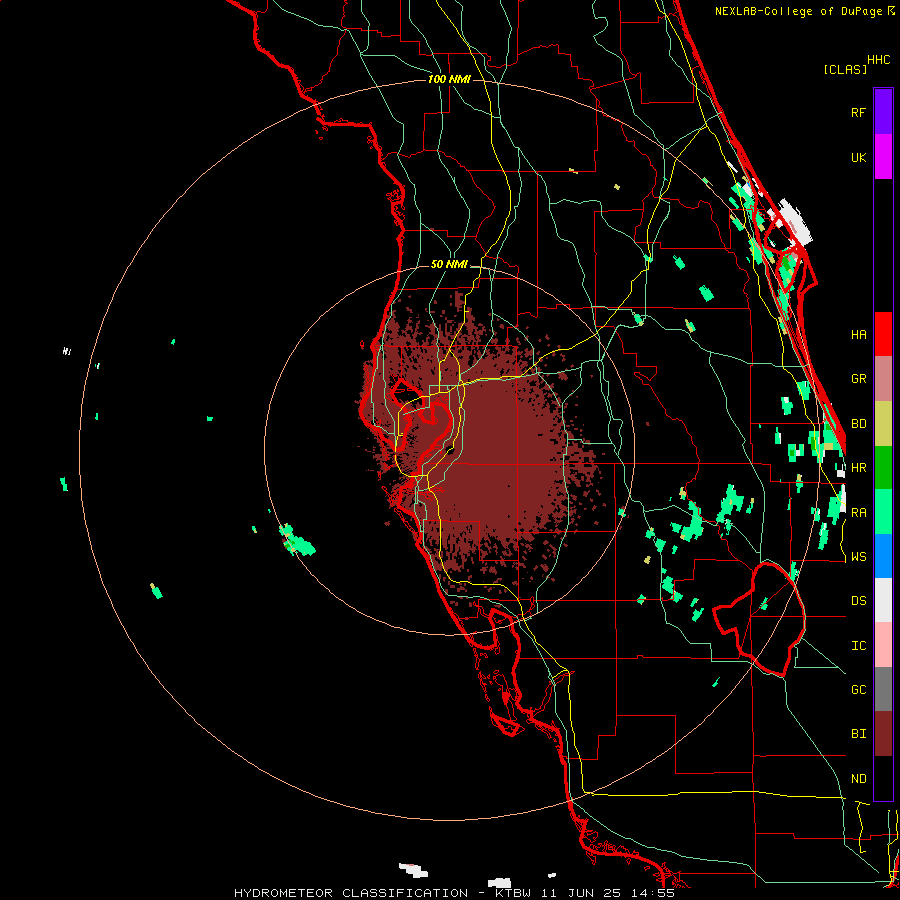Click the RF legend label
This screenshot has height=900, width=900.
click(x=859, y=112)
